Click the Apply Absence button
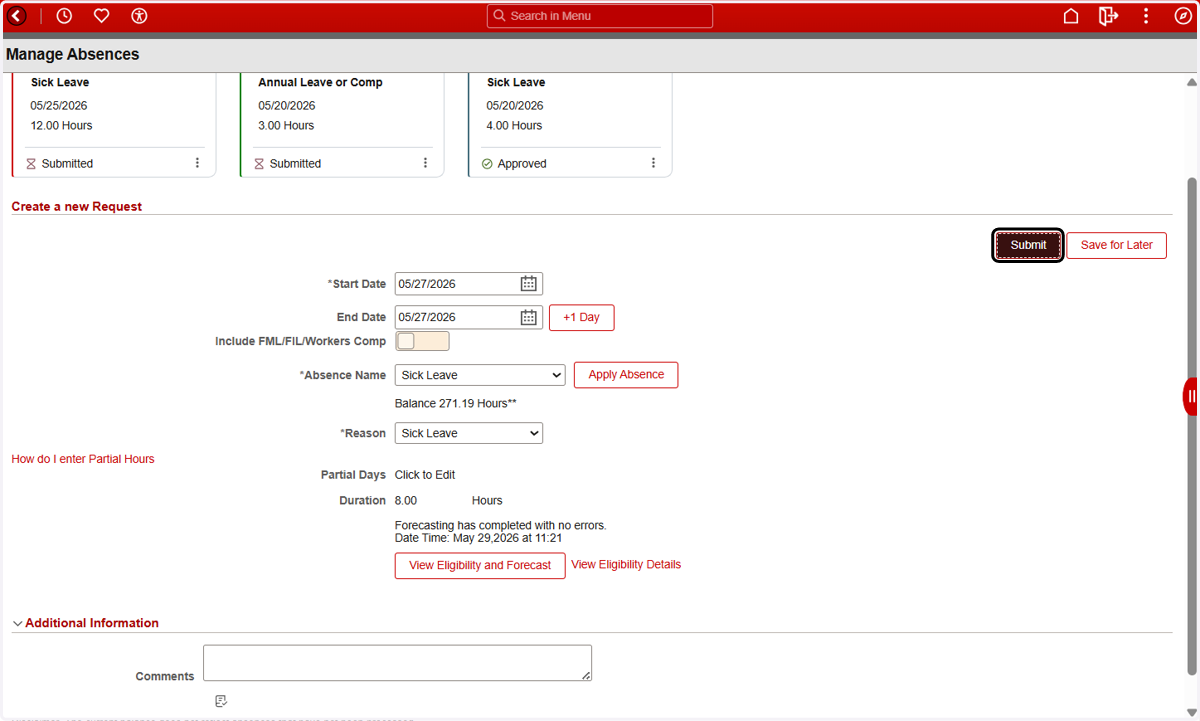Image resolution: width=1200 pixels, height=721 pixels. click(626, 375)
